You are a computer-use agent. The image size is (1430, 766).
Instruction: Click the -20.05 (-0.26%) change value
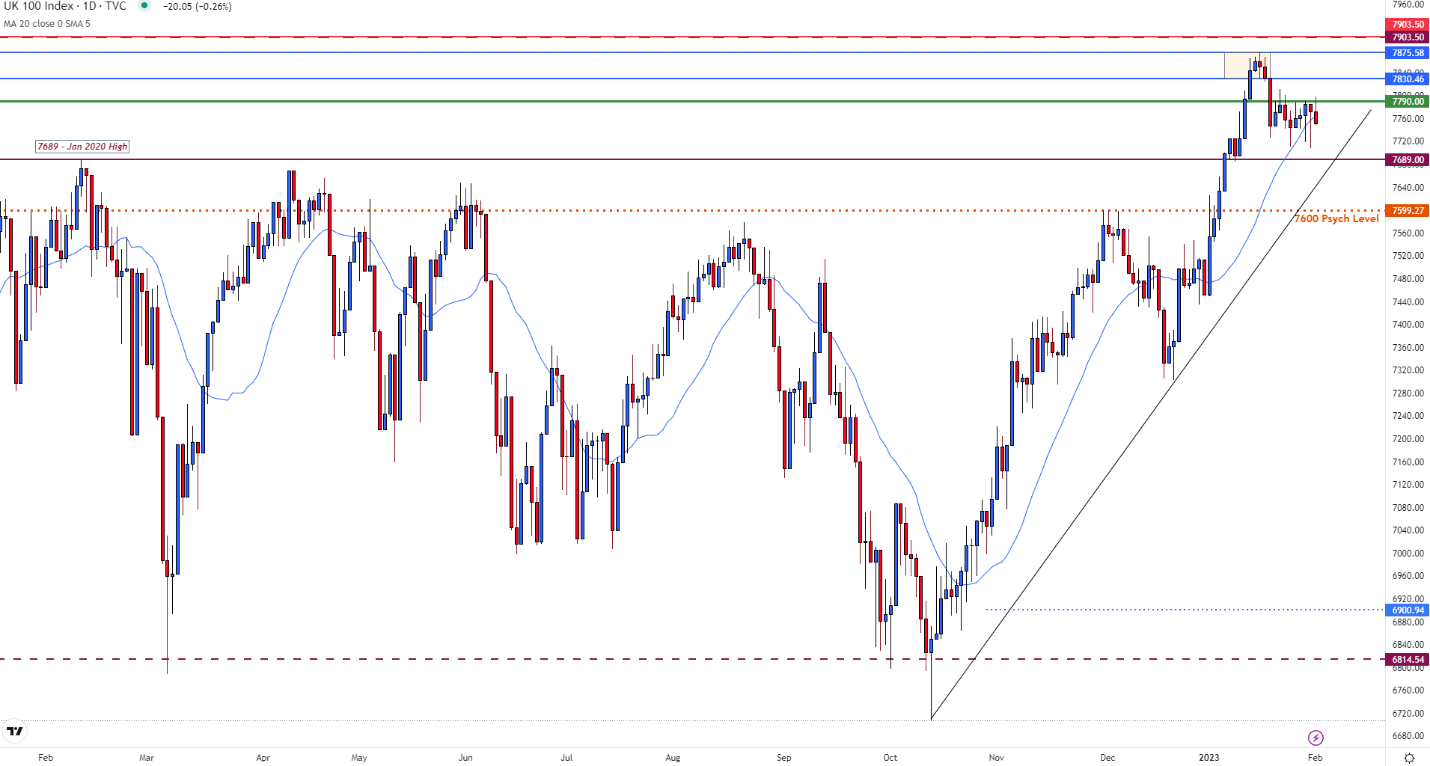point(198,6)
